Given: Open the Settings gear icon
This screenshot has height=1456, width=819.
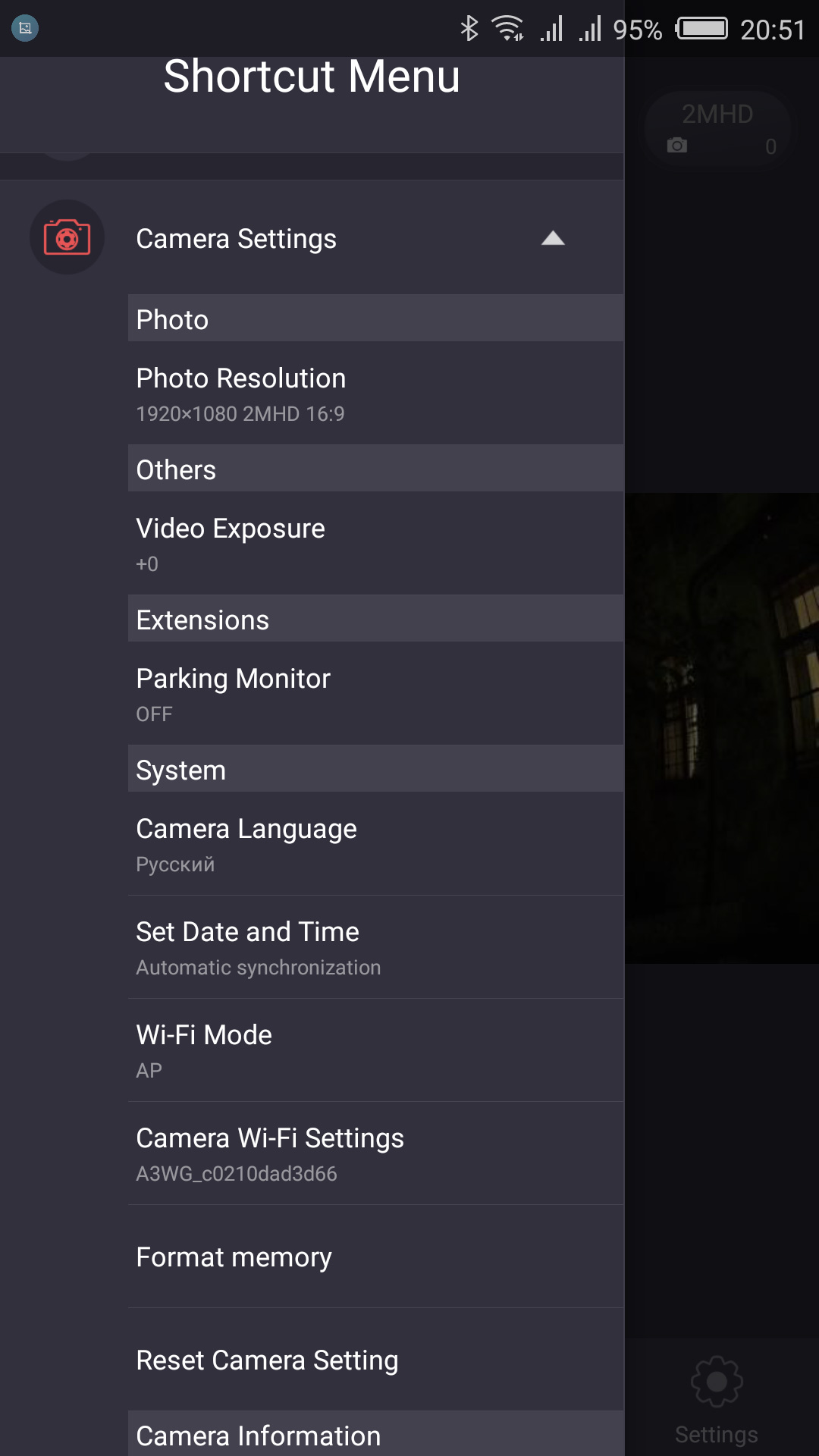Looking at the screenshot, I should click(x=717, y=1382).
